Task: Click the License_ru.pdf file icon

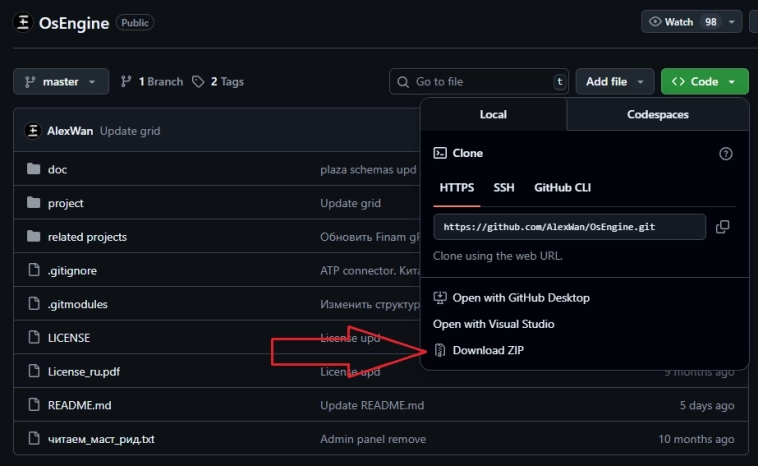Action: (34, 371)
